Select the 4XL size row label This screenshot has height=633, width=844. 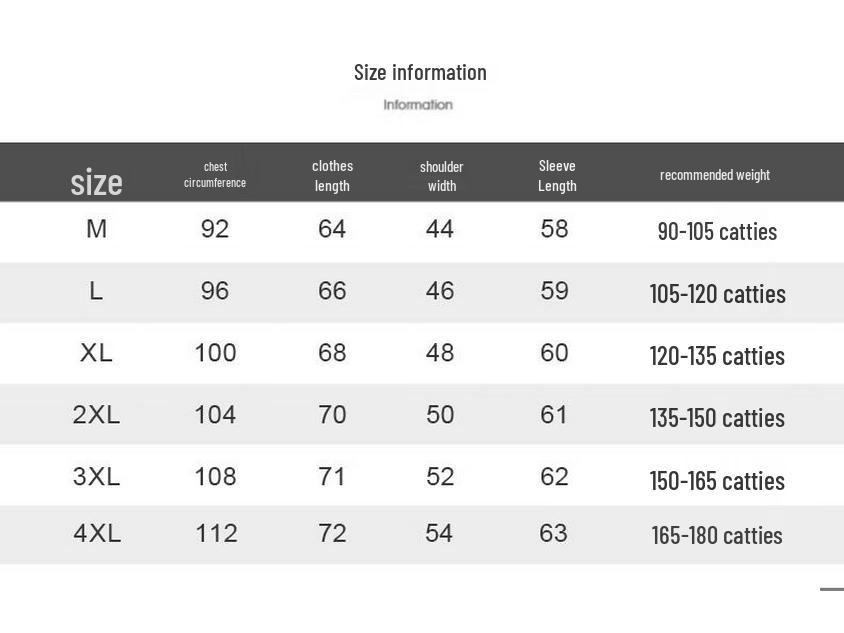click(96, 534)
